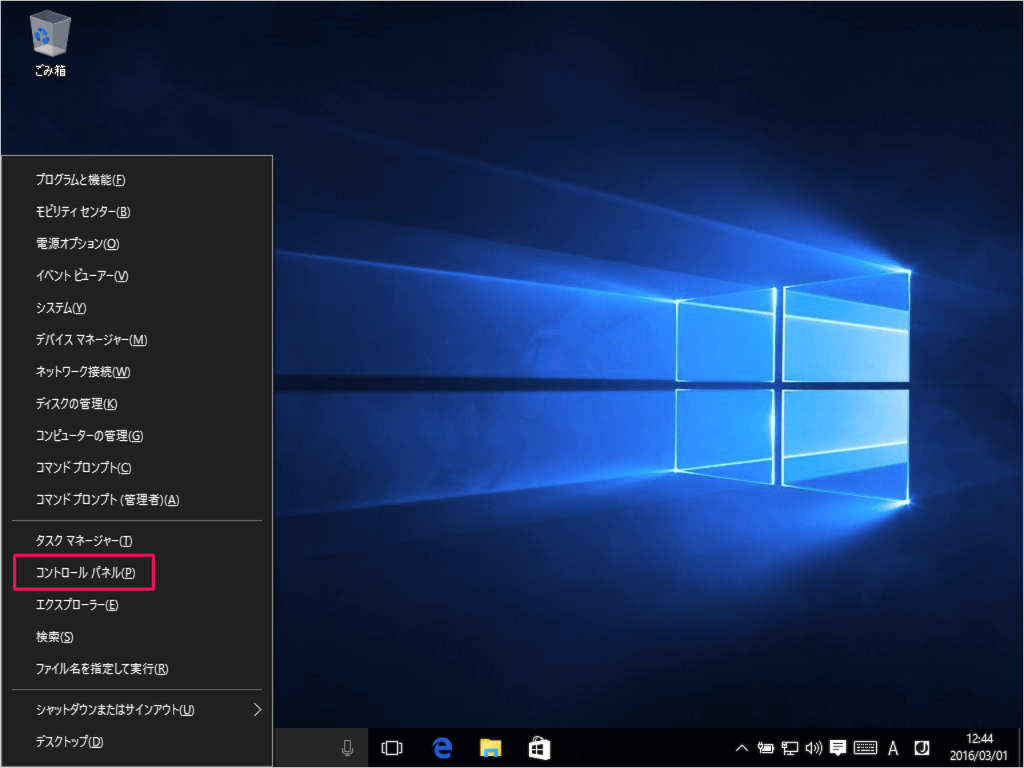This screenshot has height=768, width=1024.
Task: Show hidden tray icons with the chevron
Action: click(741, 748)
